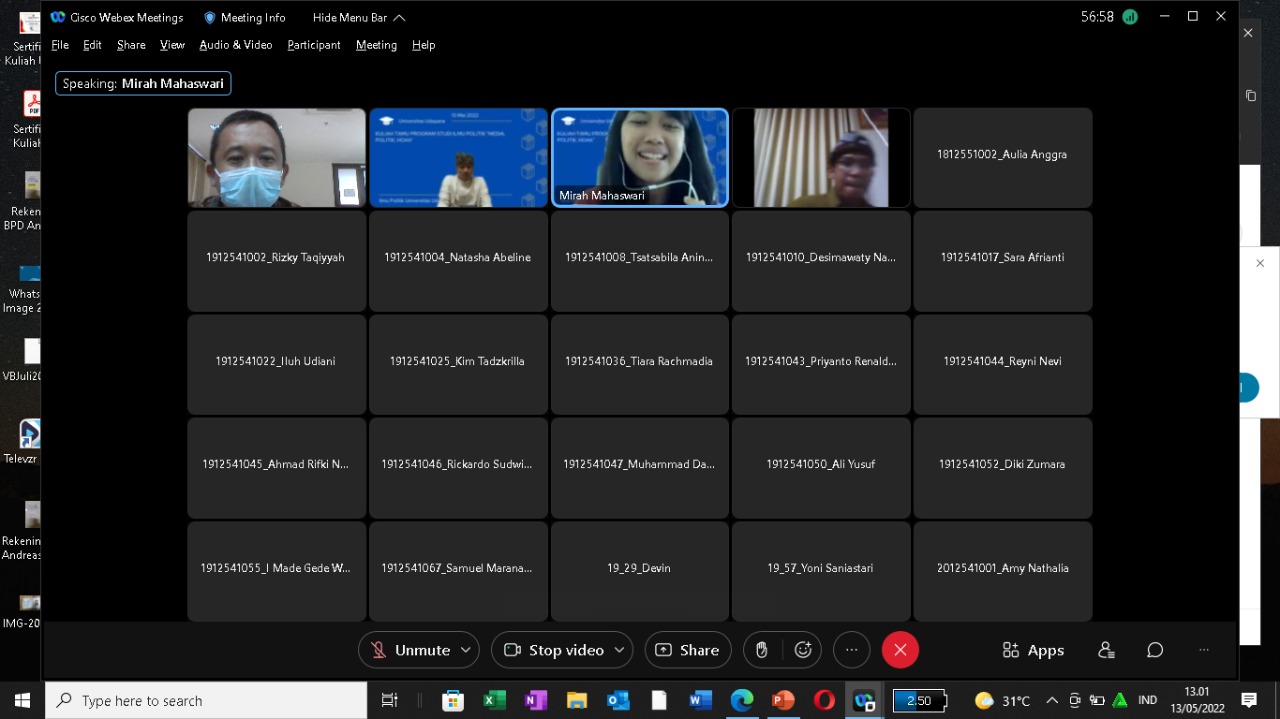
Task: Open the Participant menu
Action: tap(314, 45)
